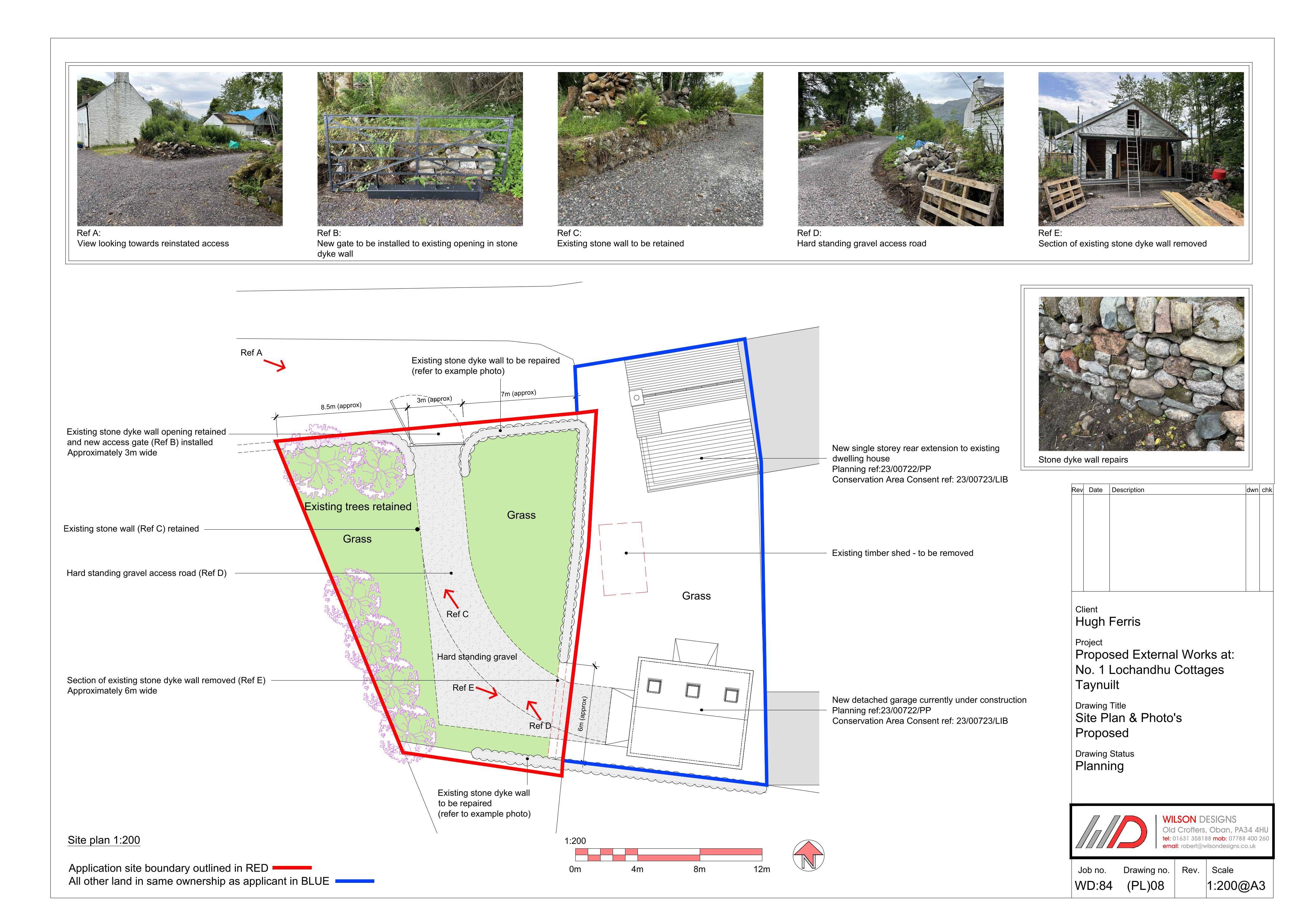Select the '3m (approx)' dimension

pos(434,399)
